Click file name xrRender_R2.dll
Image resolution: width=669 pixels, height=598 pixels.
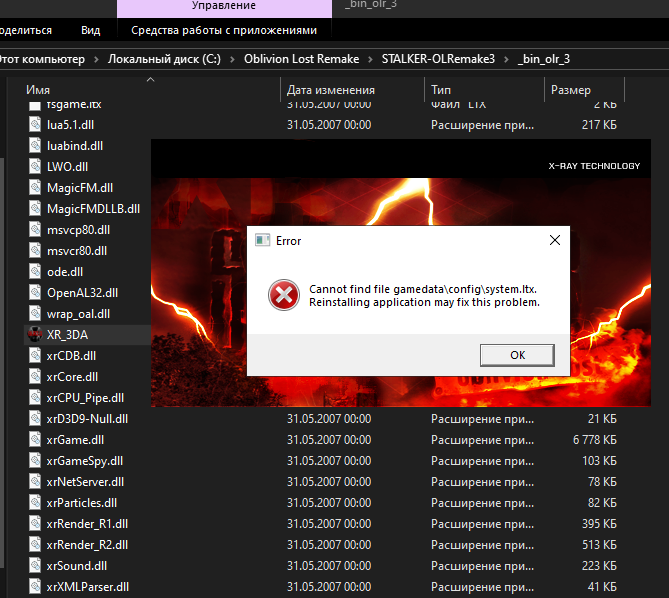[x=87, y=545]
